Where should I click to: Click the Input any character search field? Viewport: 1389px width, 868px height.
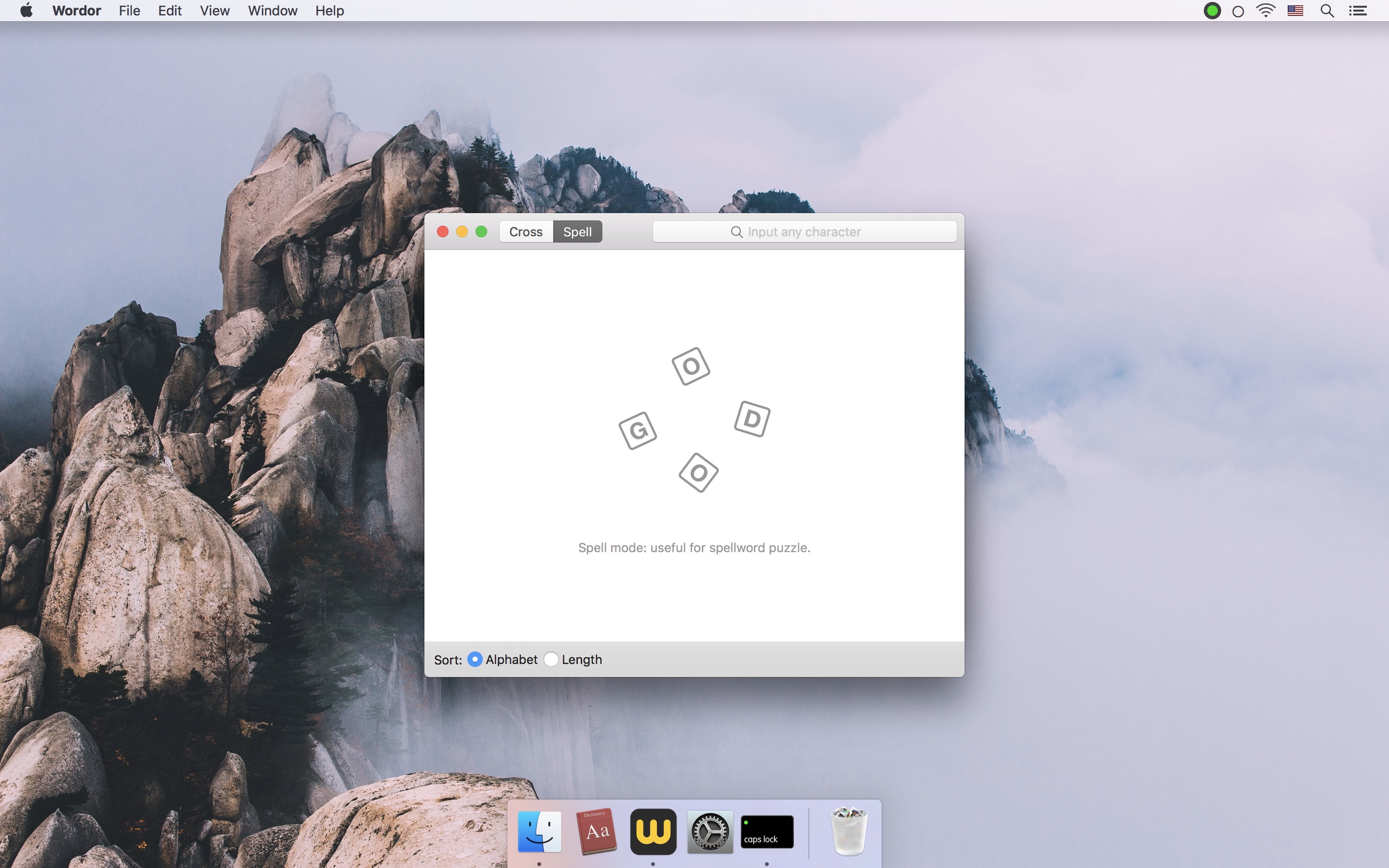[804, 232]
